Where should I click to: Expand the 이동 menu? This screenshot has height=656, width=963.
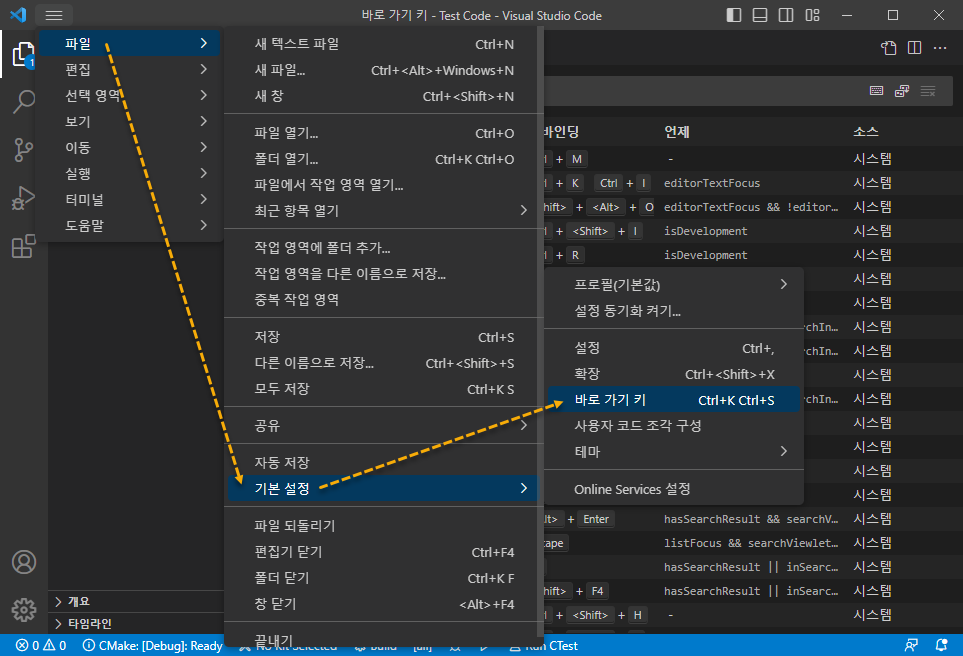click(x=130, y=147)
